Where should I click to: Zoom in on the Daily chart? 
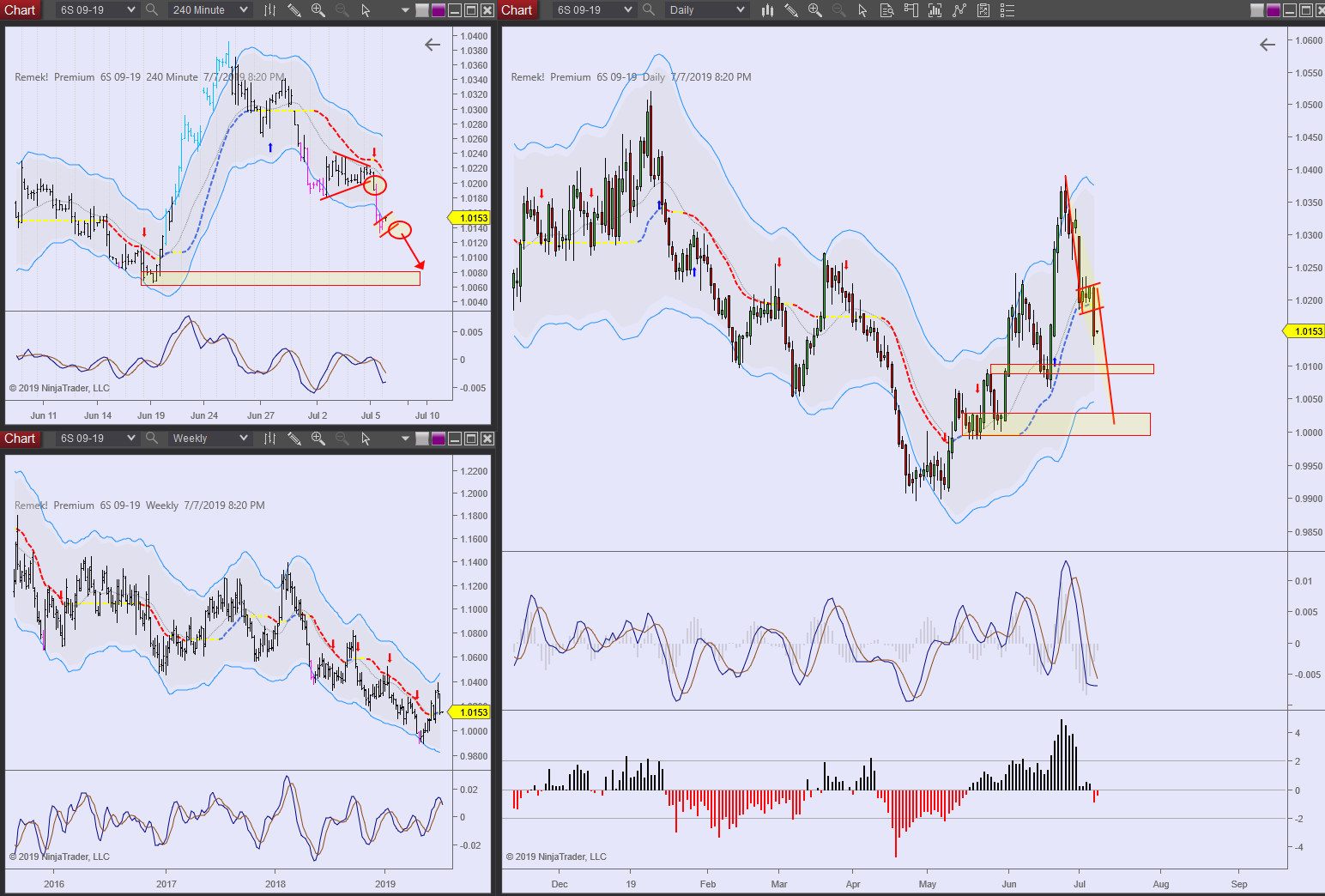point(815,10)
